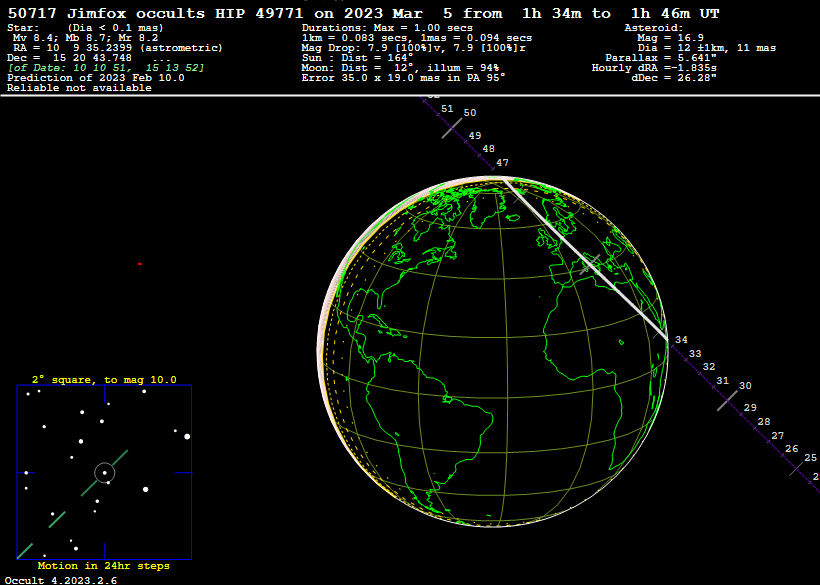Click "Hourly dRA =-1.835s"
820x585 pixels.
[654, 68]
